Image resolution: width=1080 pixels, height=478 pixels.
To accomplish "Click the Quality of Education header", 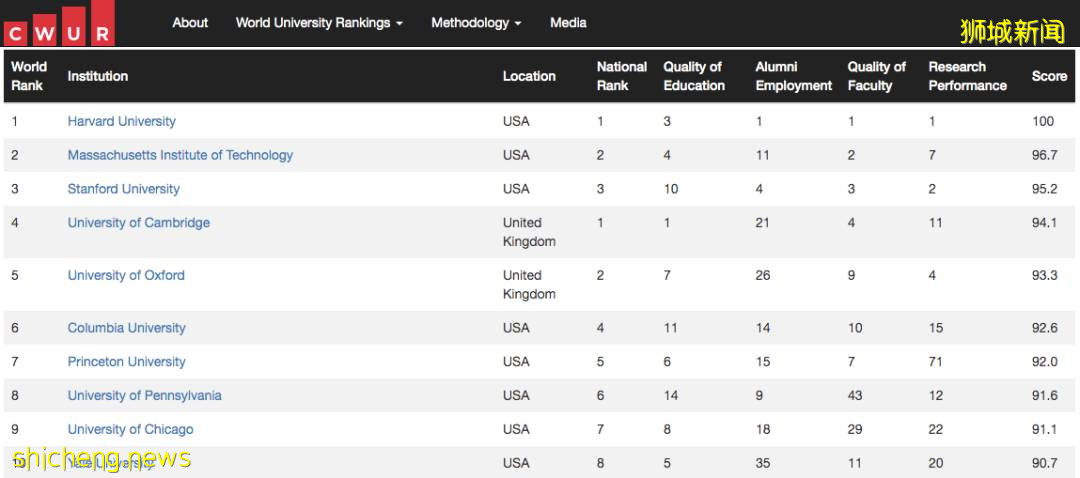I will [x=694, y=76].
